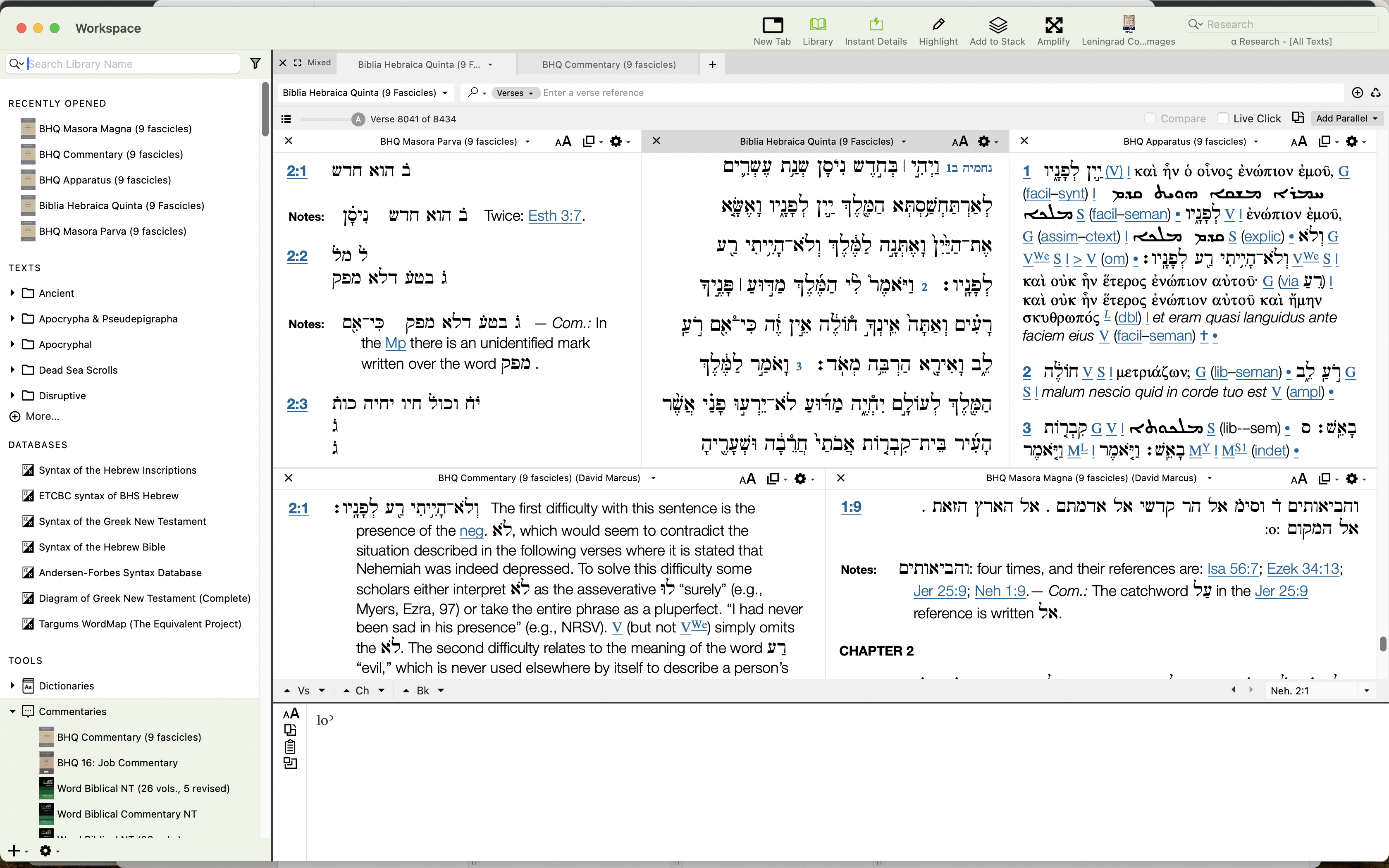Click the sidebar vertical scrollbar

click(265, 109)
